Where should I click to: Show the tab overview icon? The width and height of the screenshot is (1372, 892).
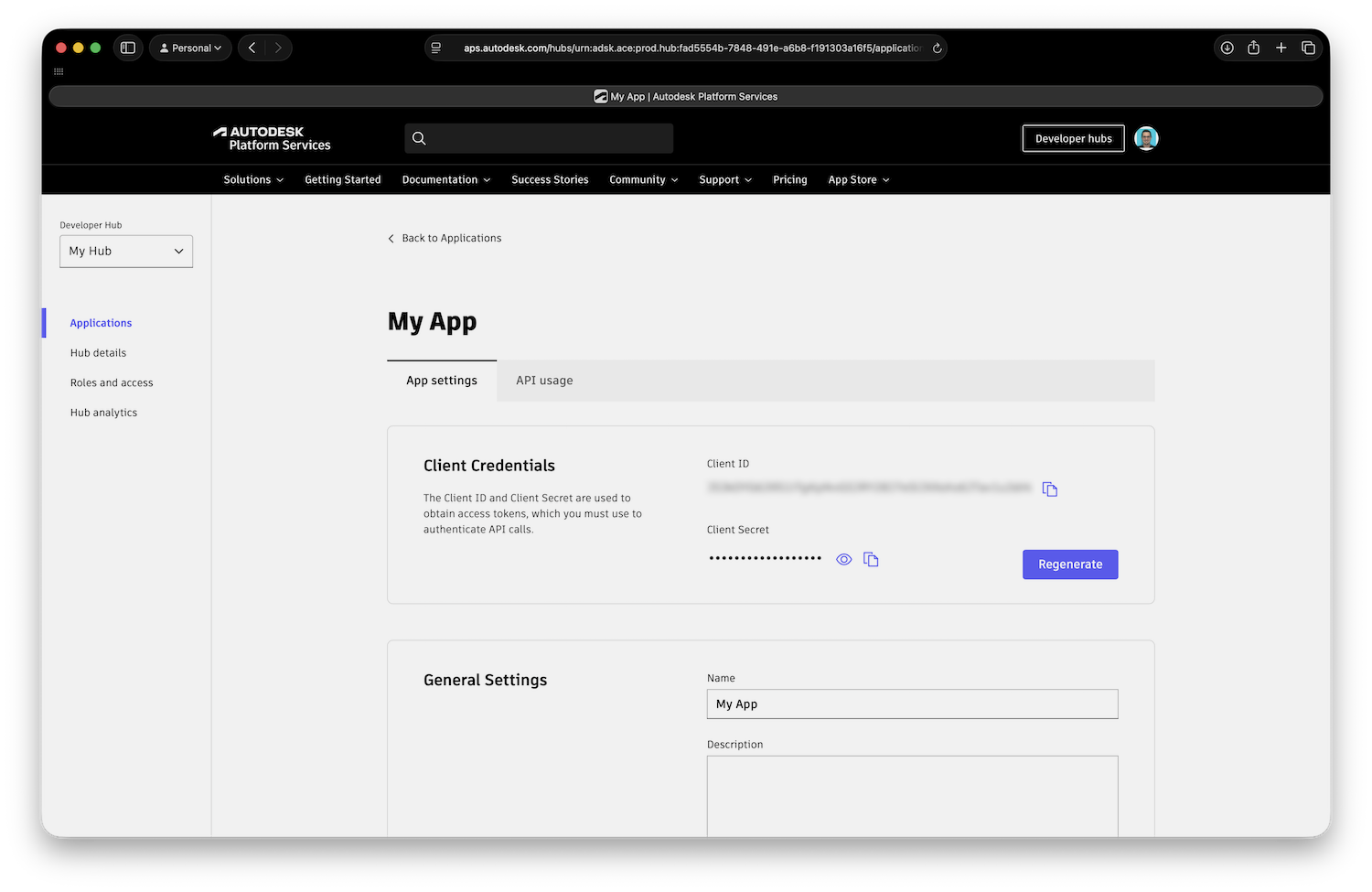1308,48
